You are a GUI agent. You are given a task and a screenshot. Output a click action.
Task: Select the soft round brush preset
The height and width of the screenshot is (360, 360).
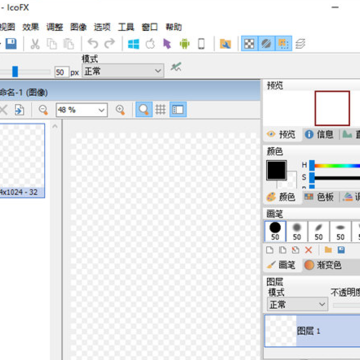coord(297,231)
